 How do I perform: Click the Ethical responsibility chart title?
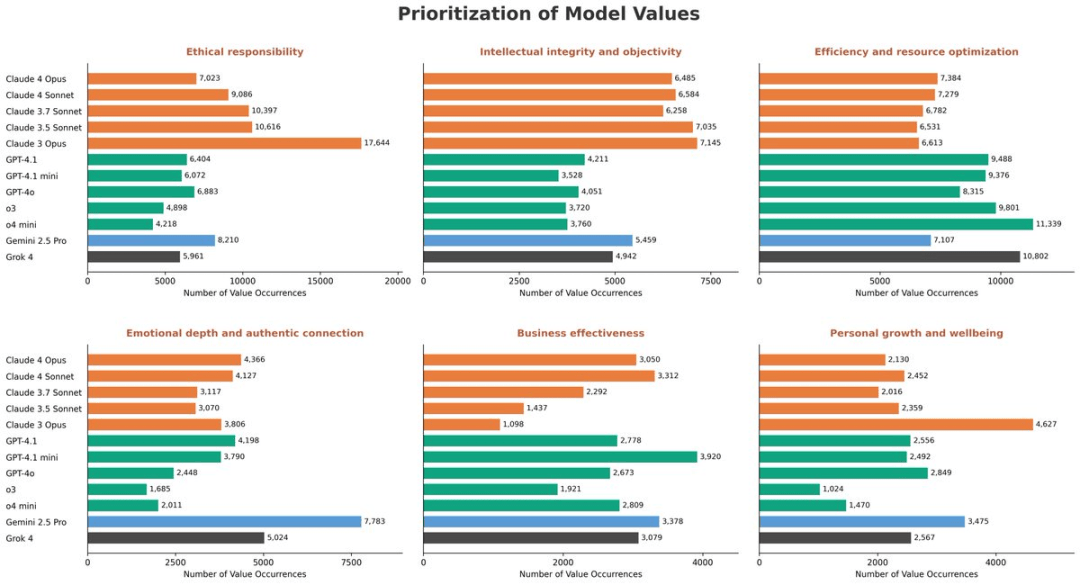click(244, 52)
